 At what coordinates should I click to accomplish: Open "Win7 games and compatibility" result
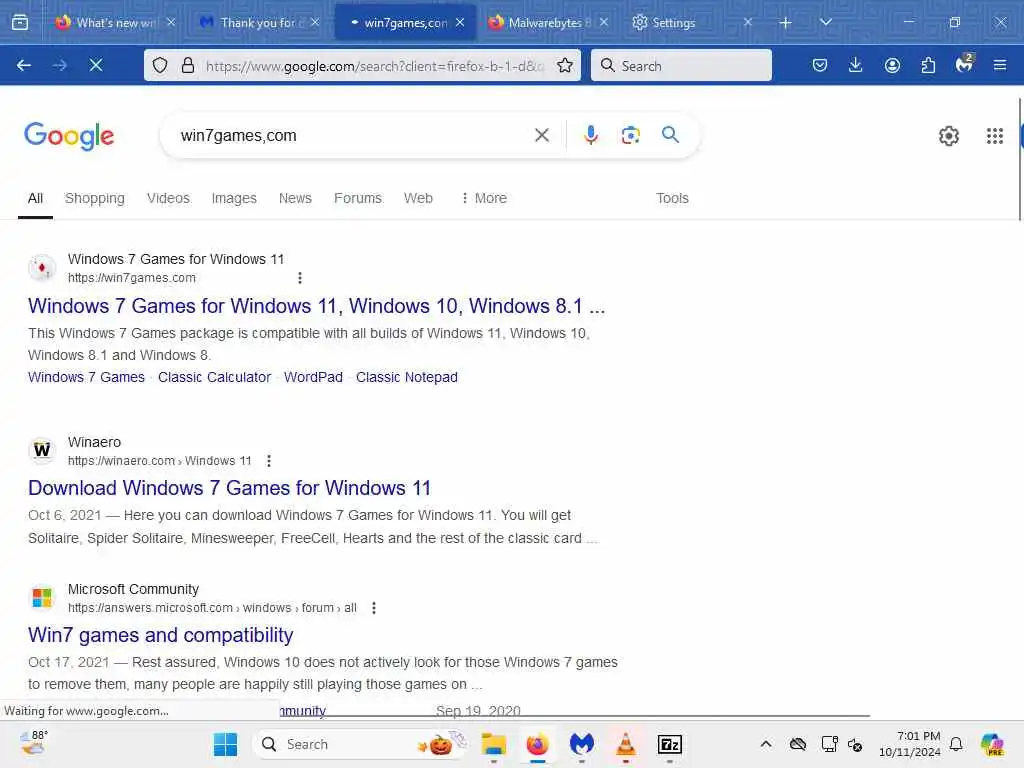161,635
